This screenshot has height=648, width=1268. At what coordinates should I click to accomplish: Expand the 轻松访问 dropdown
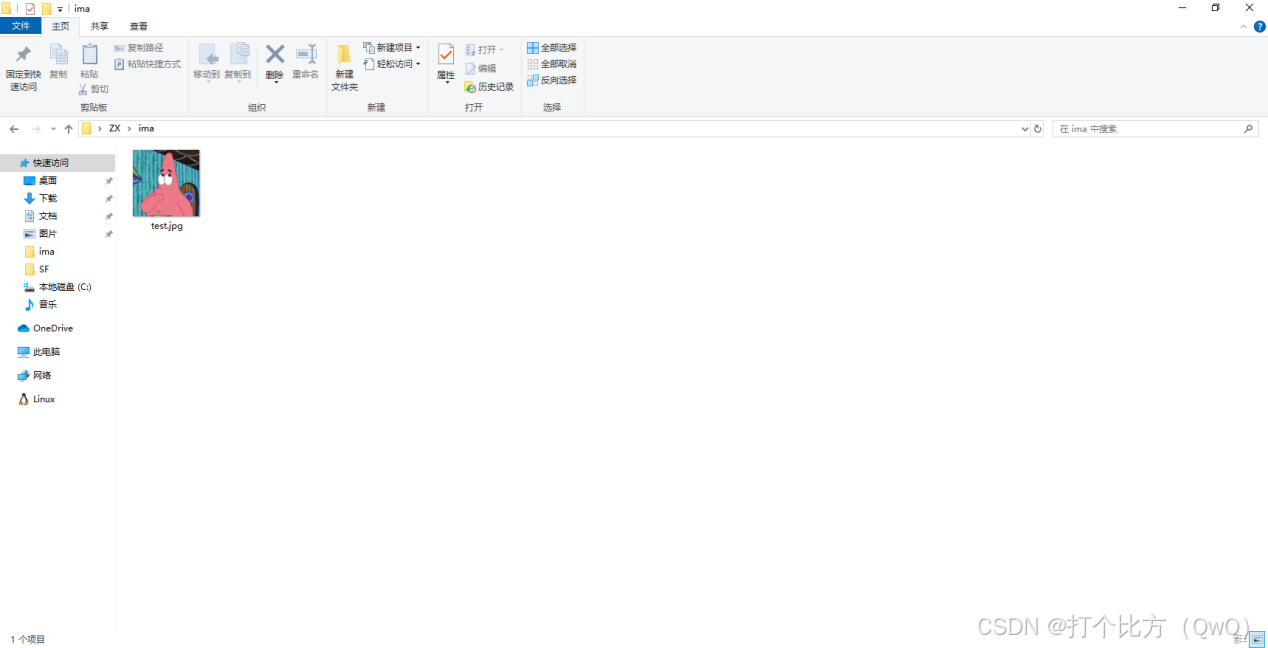418,64
